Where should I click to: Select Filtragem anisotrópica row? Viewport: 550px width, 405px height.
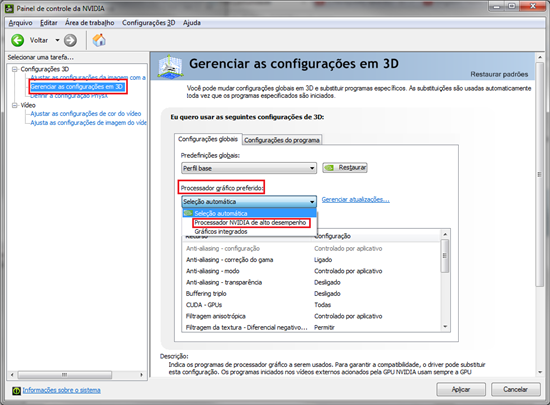pos(311,316)
